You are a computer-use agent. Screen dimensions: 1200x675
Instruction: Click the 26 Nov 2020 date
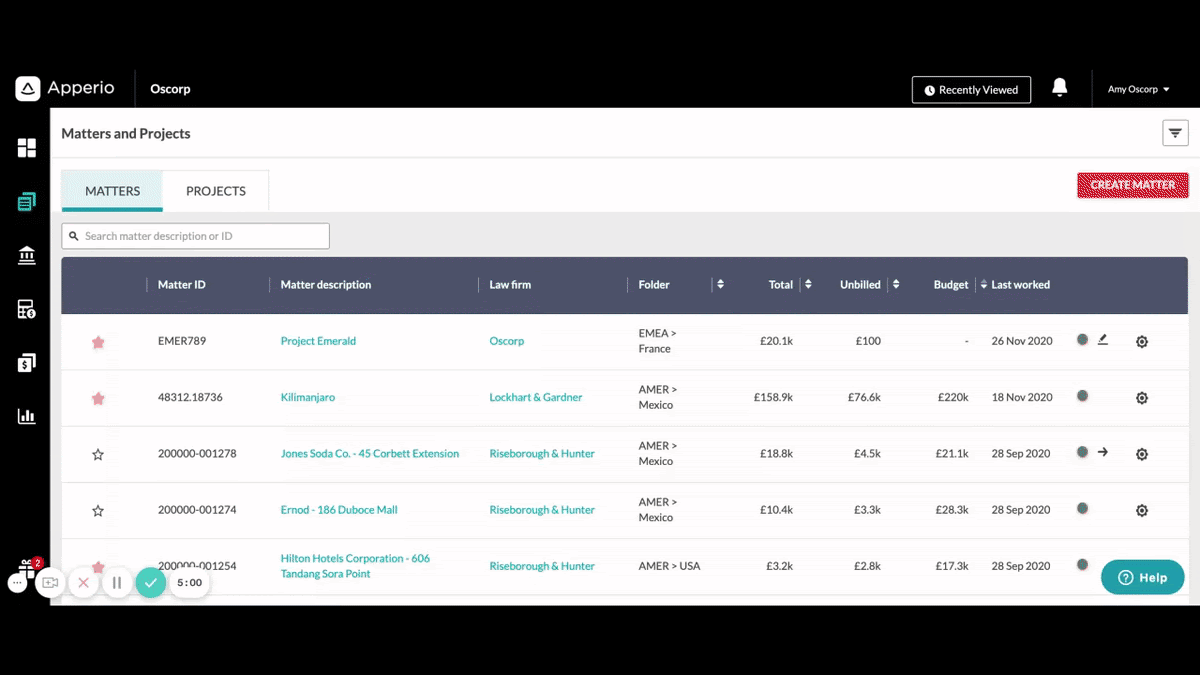pyautogui.click(x=1022, y=341)
